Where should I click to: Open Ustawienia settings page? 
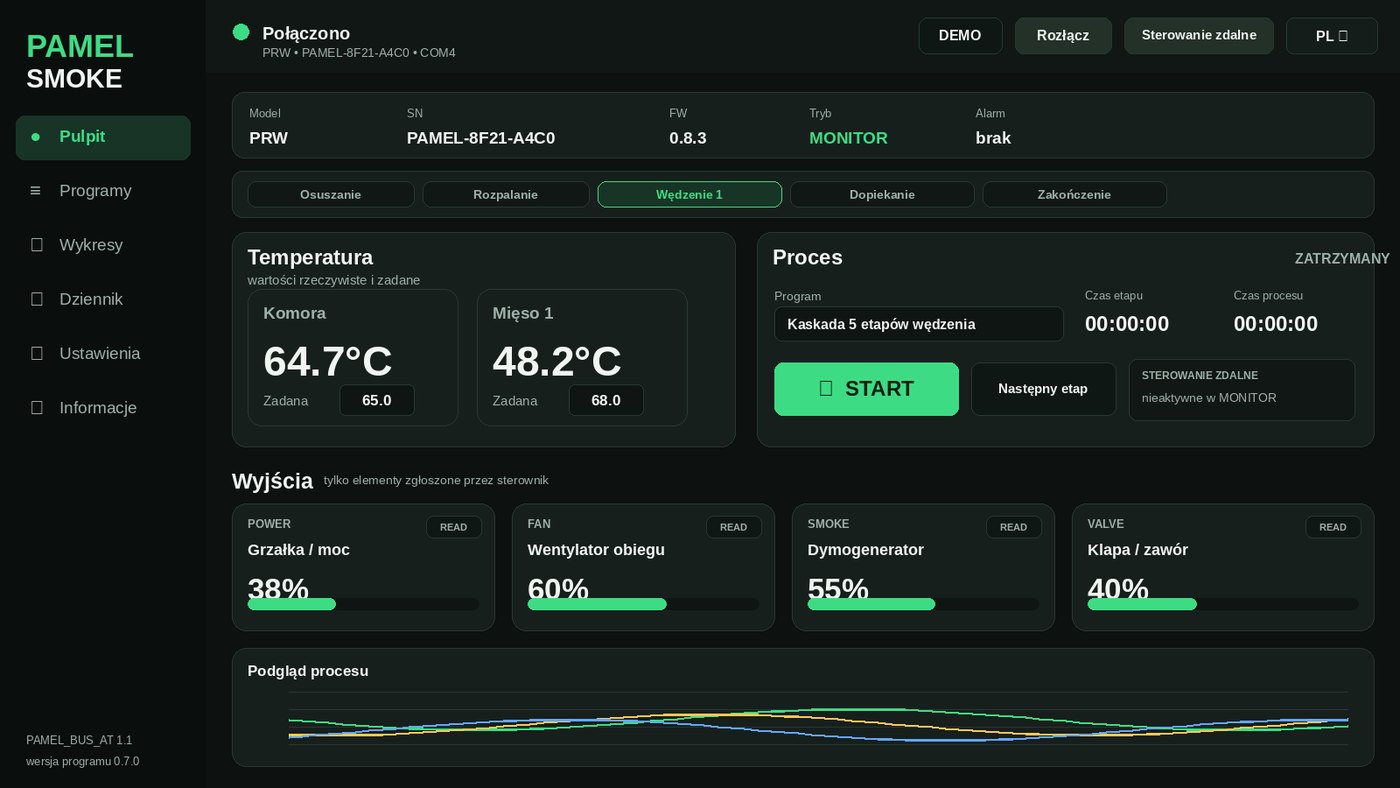coord(103,353)
